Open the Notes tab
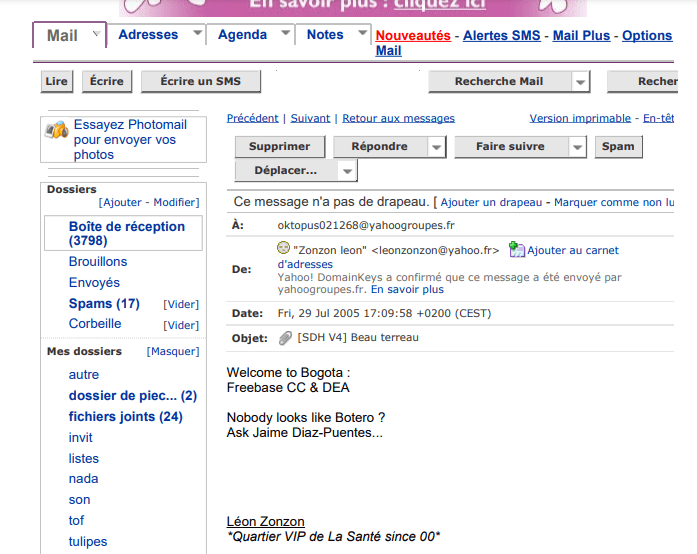The image size is (697, 554). pyautogui.click(x=325, y=35)
